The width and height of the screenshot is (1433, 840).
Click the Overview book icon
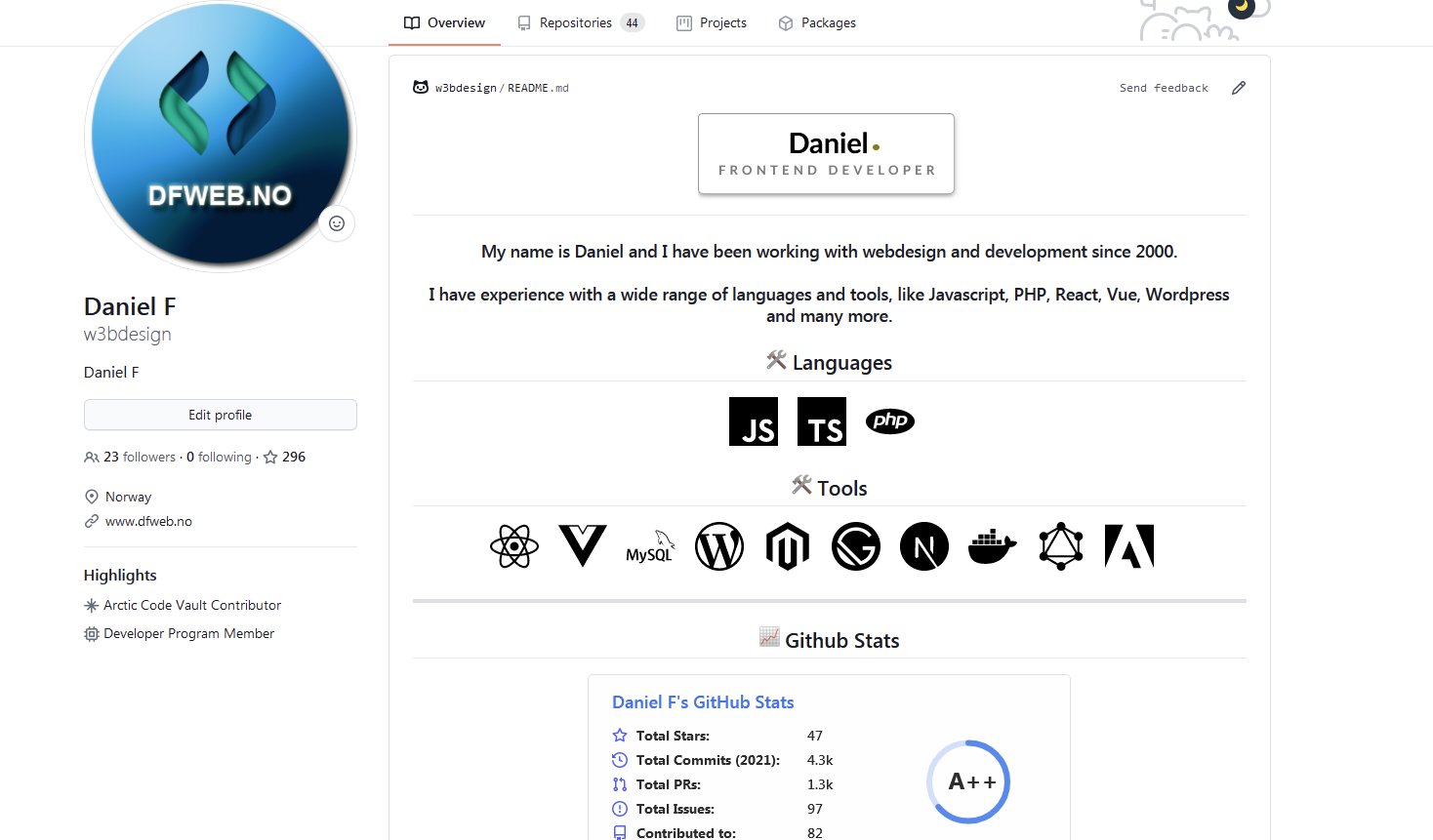(413, 22)
